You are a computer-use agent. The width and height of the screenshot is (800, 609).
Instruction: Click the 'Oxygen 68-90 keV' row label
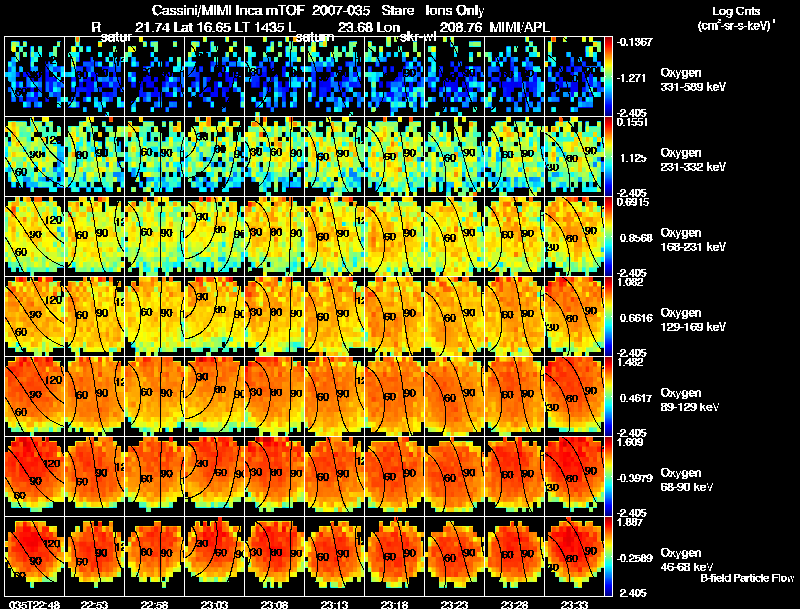pos(687,480)
